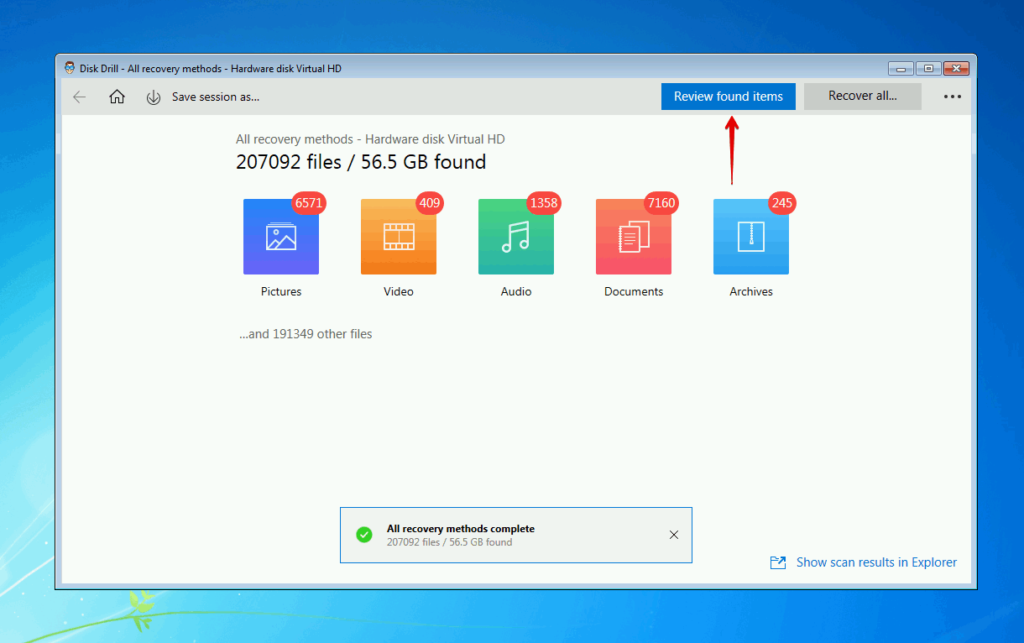1024x643 pixels.
Task: Click the back navigation arrow
Action: (x=79, y=96)
